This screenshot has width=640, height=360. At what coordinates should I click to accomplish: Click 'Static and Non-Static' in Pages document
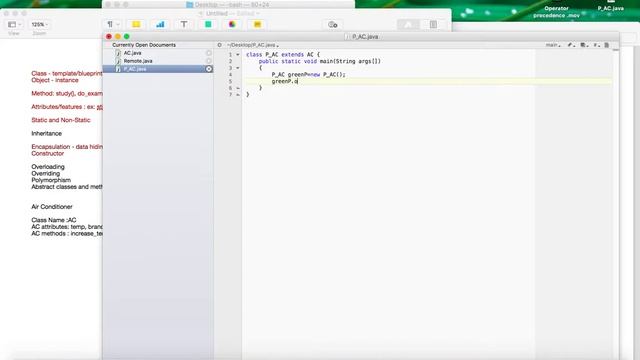[x=61, y=120]
